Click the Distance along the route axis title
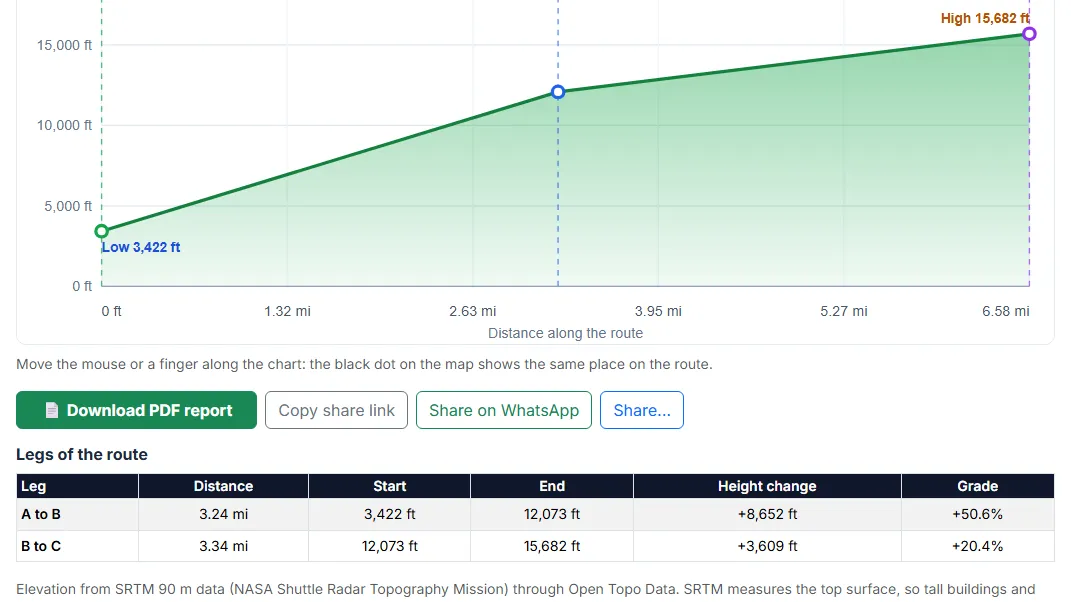Screen dimensions: 1071x602 (x=566, y=333)
